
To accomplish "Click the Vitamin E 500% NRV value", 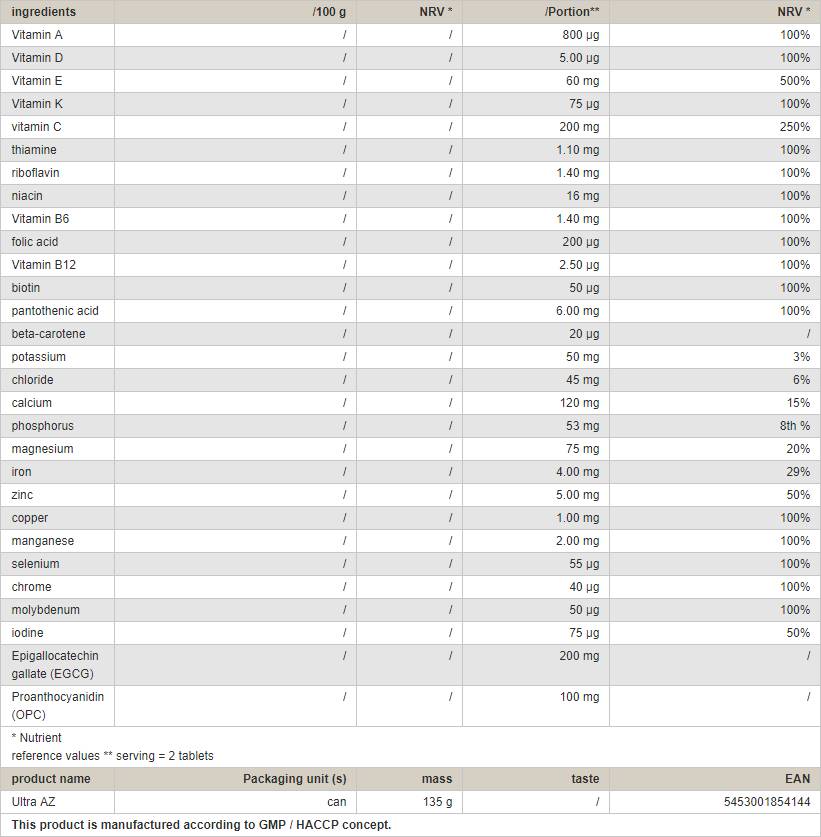I will pyautogui.click(x=795, y=81).
